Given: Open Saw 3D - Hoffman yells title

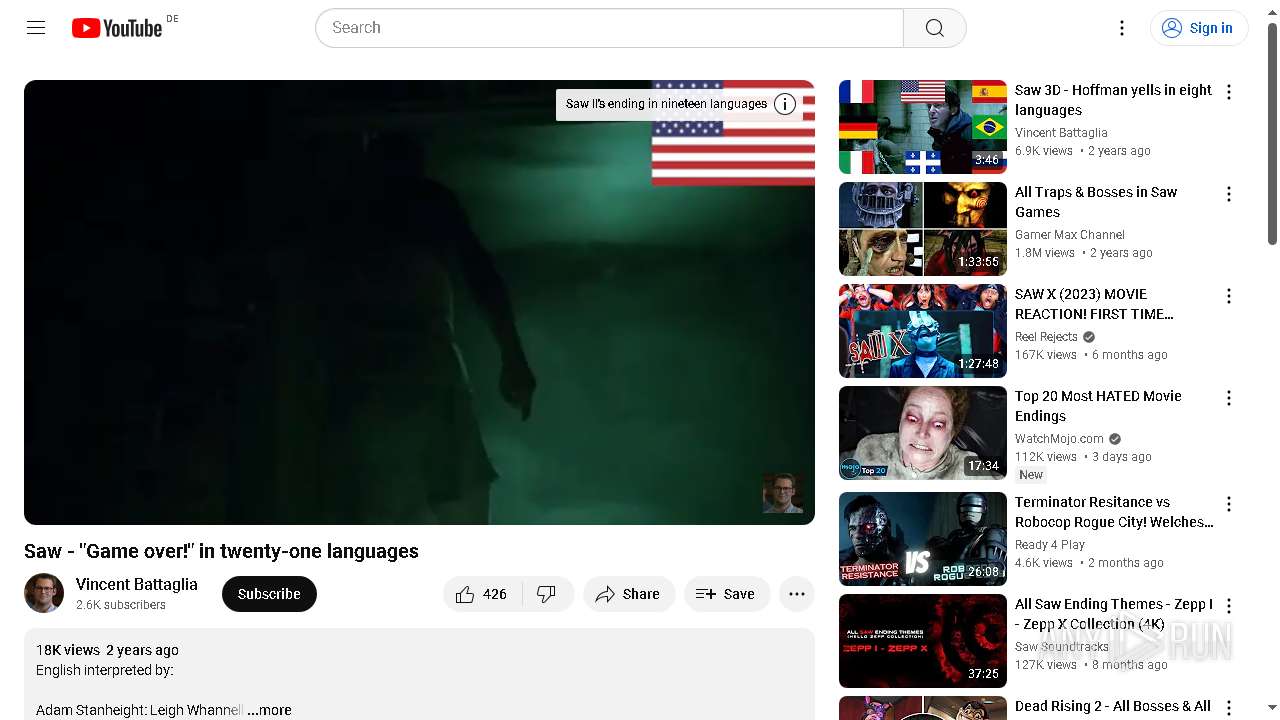Looking at the screenshot, I should click(1113, 100).
